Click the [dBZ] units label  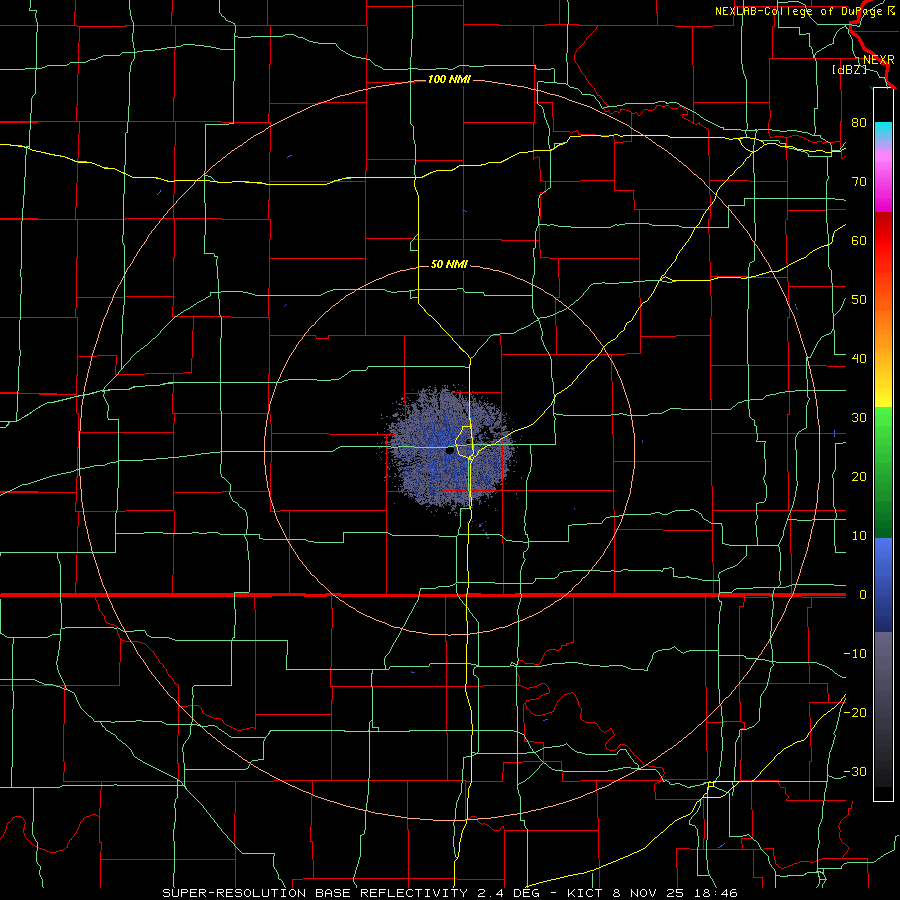click(849, 70)
